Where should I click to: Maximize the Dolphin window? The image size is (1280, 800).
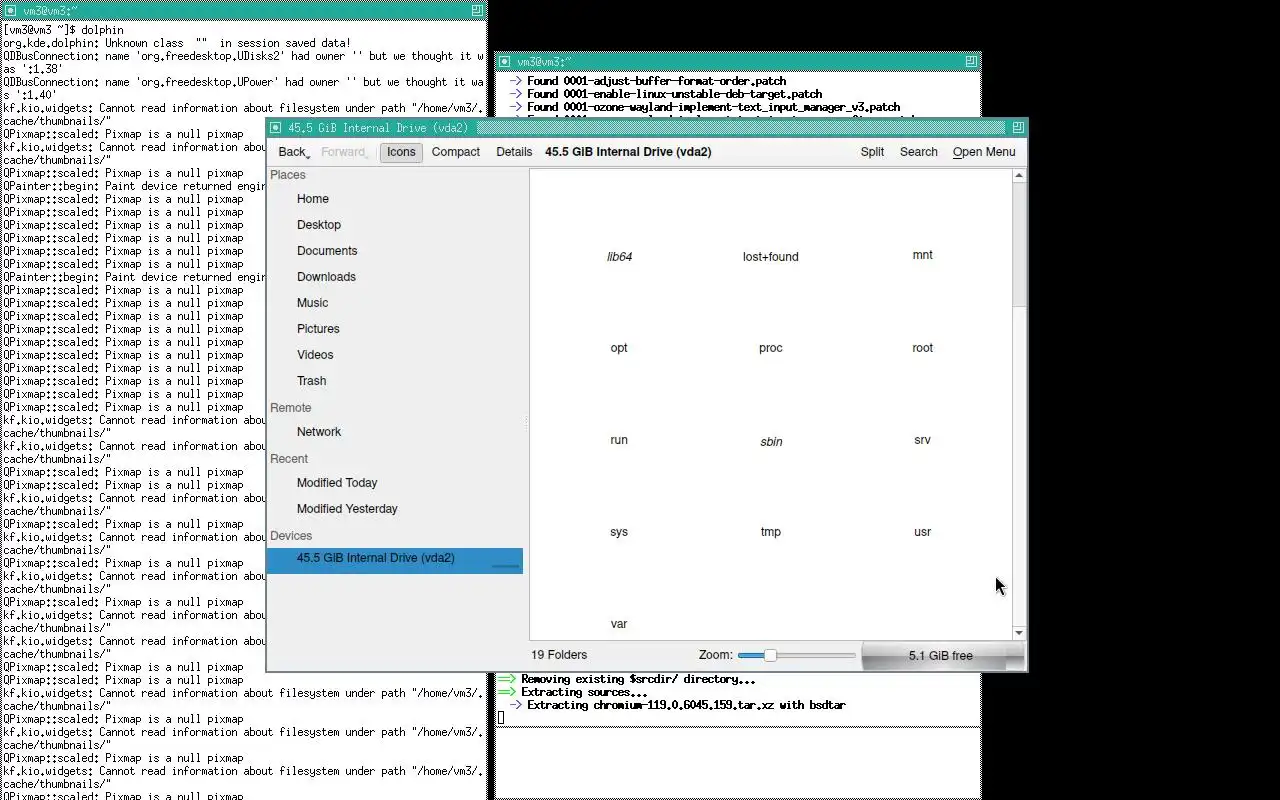(x=1018, y=128)
